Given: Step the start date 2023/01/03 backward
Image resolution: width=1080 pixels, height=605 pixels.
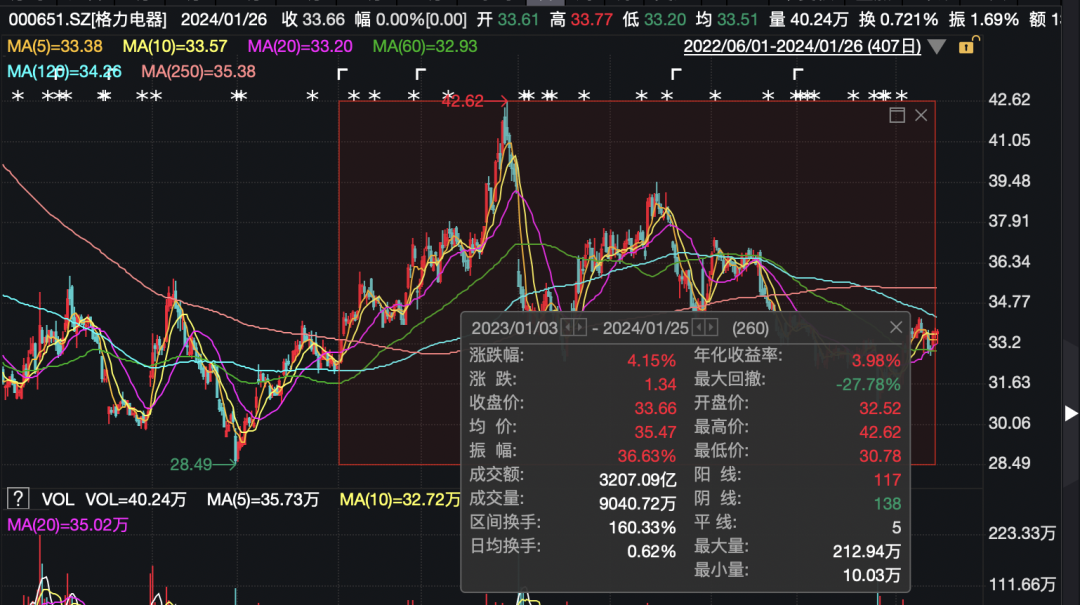Looking at the screenshot, I should 568,327.
